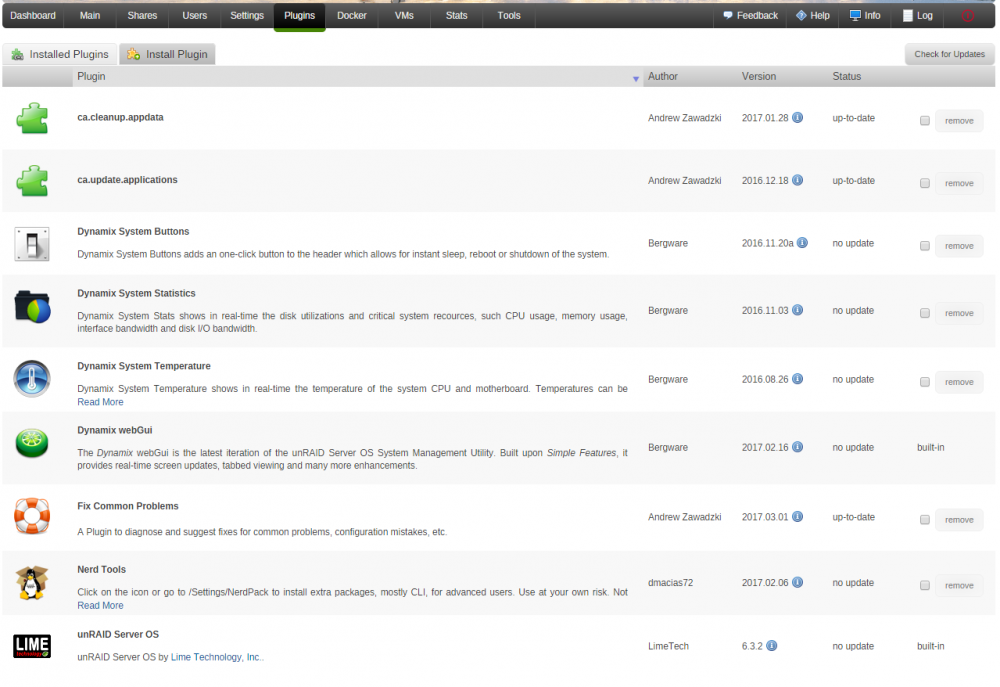Screen dimensions: 1000x687
Task: Show version info icon next to 2017.02.16
Action: (797, 447)
